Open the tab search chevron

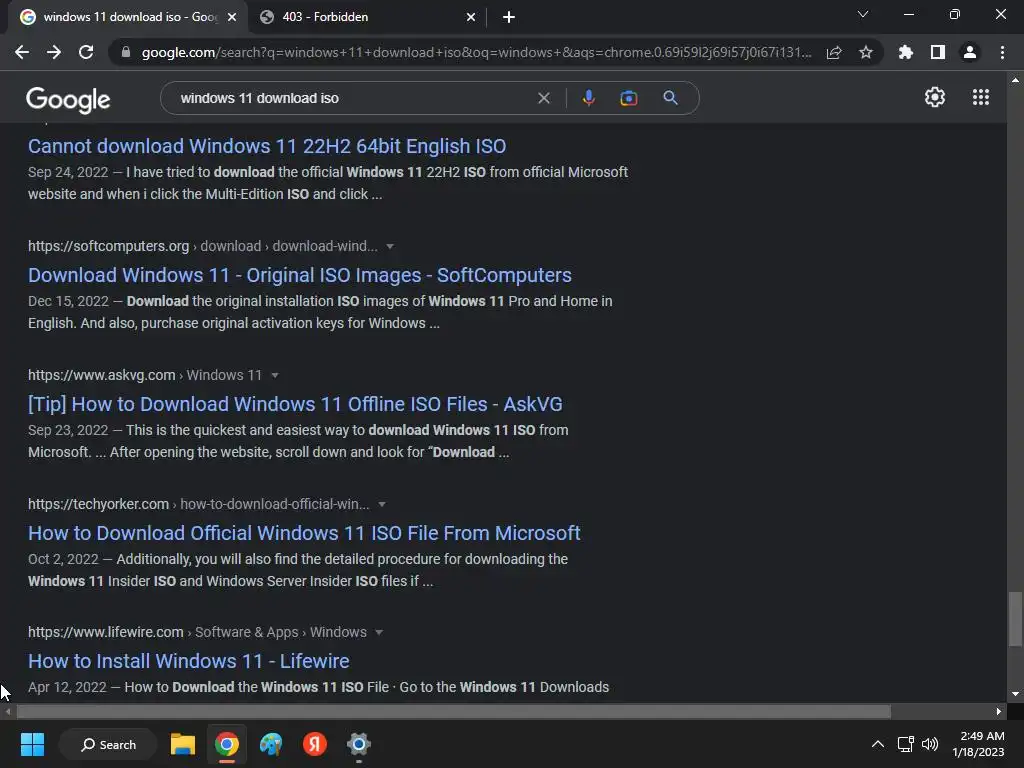[x=863, y=14]
